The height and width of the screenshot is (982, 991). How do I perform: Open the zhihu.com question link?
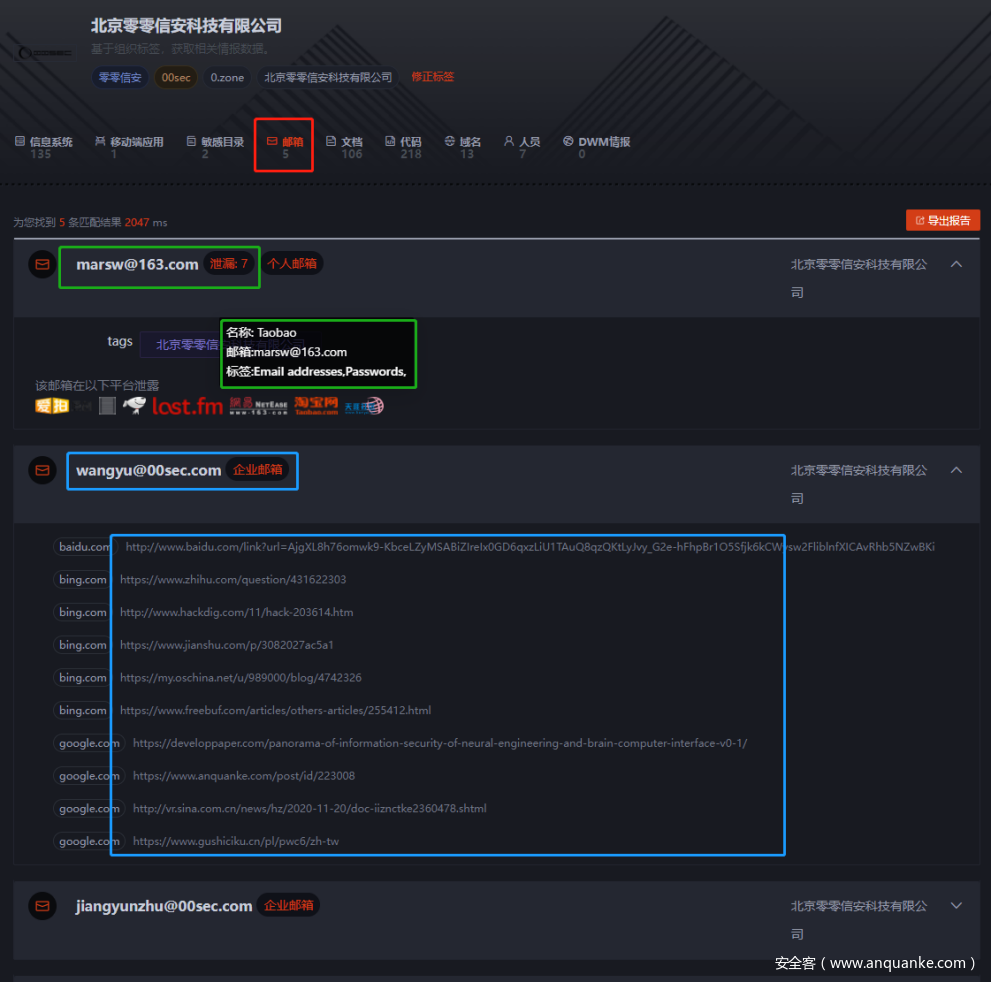pyautogui.click(x=233, y=579)
